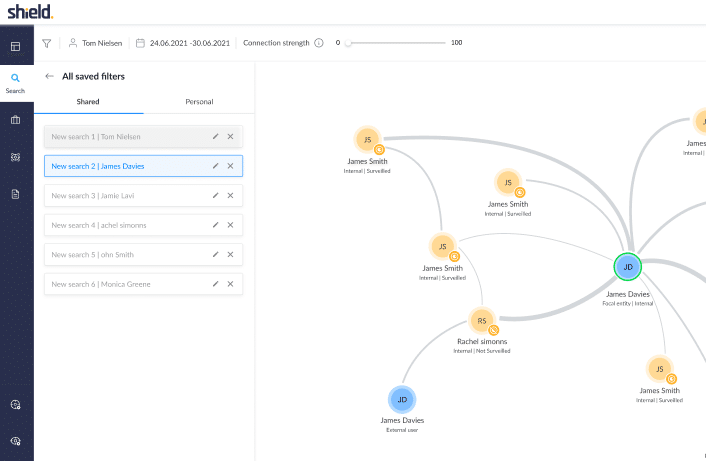
Task: Click the briefcase icon in sidebar
Action: pyautogui.click(x=16, y=120)
